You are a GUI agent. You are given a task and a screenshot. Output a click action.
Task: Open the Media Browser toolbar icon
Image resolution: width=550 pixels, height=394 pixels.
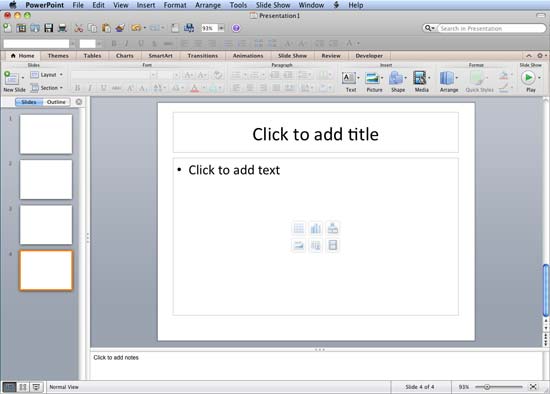[x=189, y=28]
